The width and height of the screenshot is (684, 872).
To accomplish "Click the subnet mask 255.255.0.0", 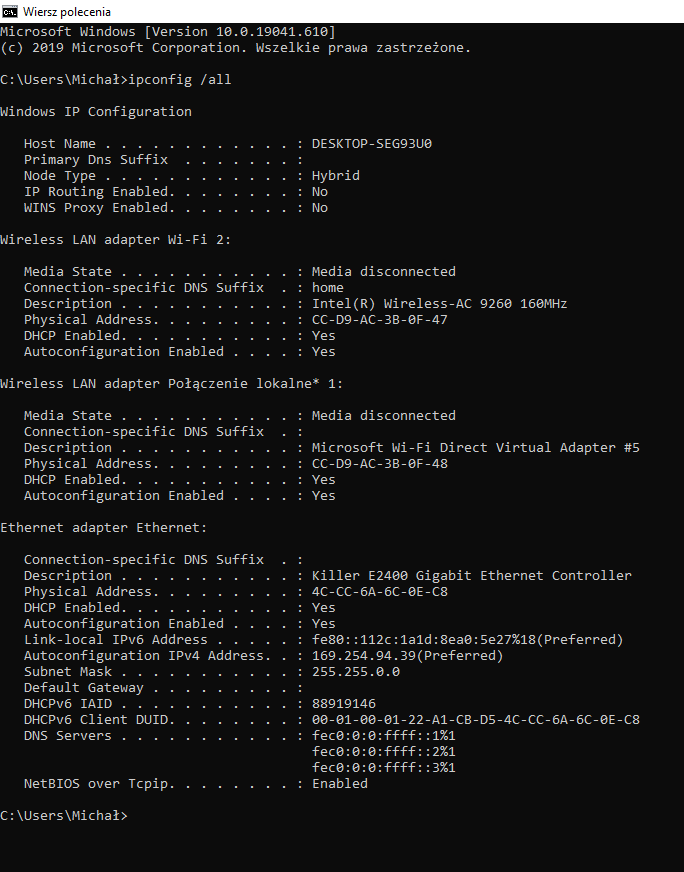I will tap(355, 671).
